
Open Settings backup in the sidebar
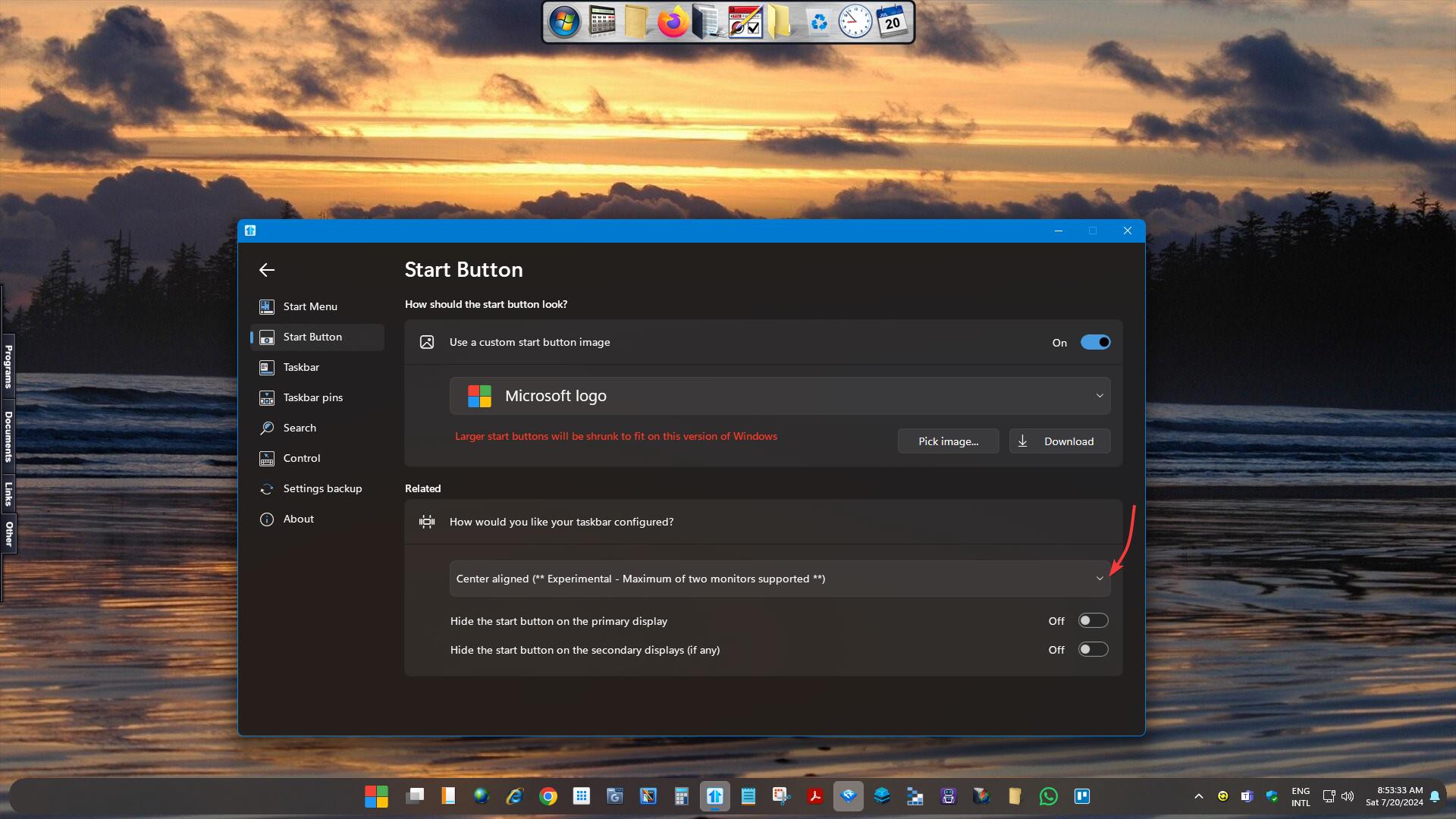click(317, 488)
